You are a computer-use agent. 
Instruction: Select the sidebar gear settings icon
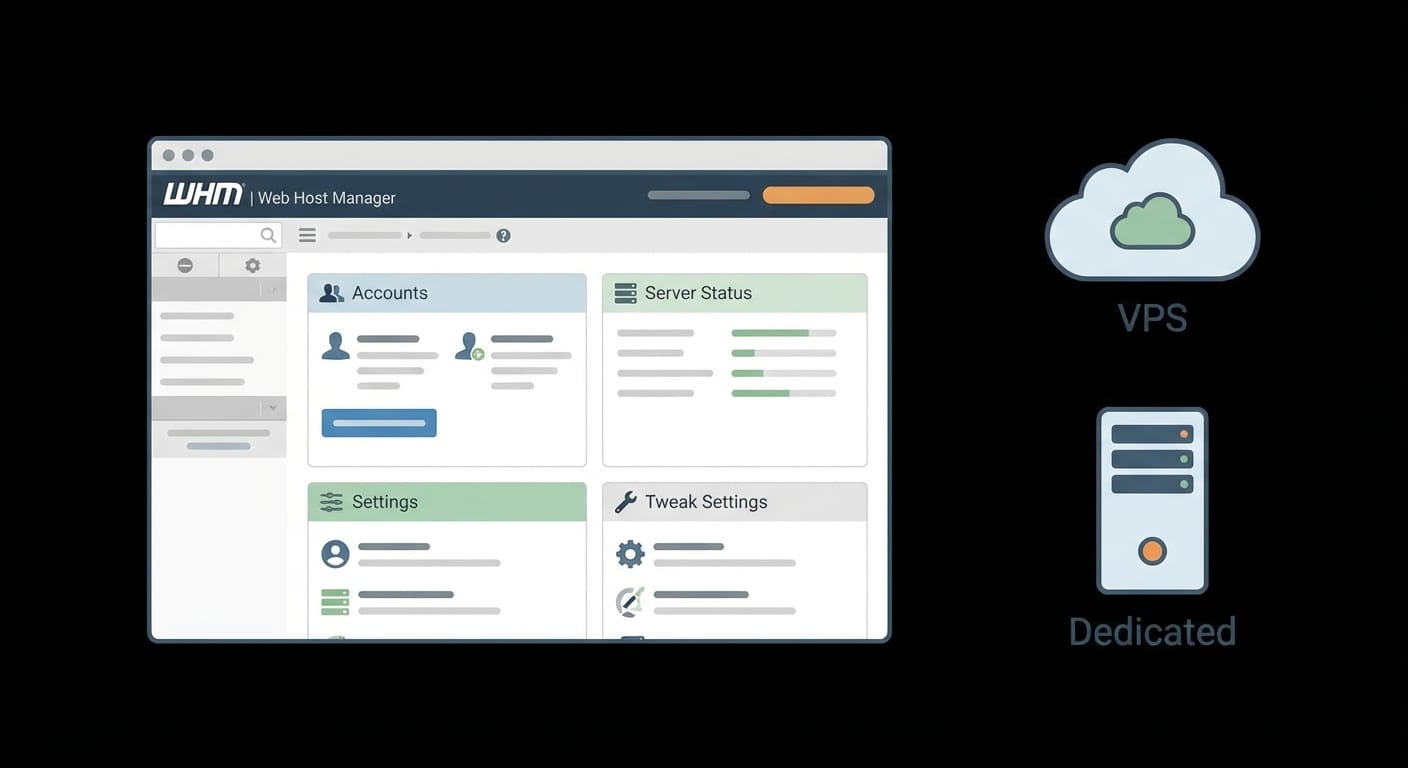tap(251, 265)
